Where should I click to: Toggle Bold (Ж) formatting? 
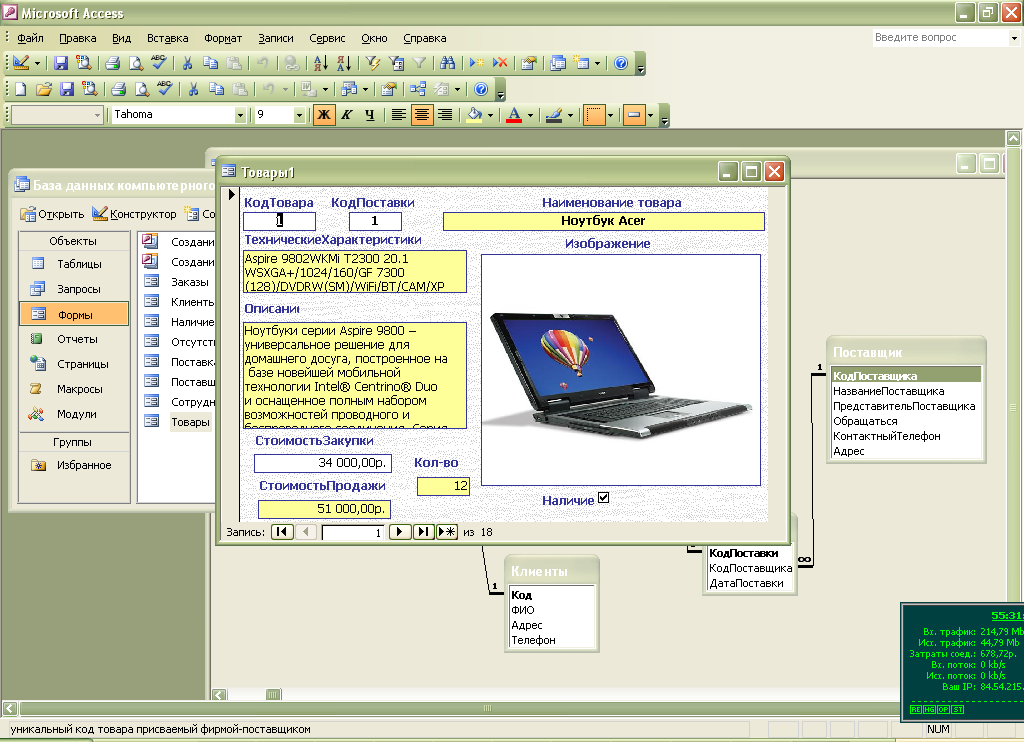pos(323,115)
